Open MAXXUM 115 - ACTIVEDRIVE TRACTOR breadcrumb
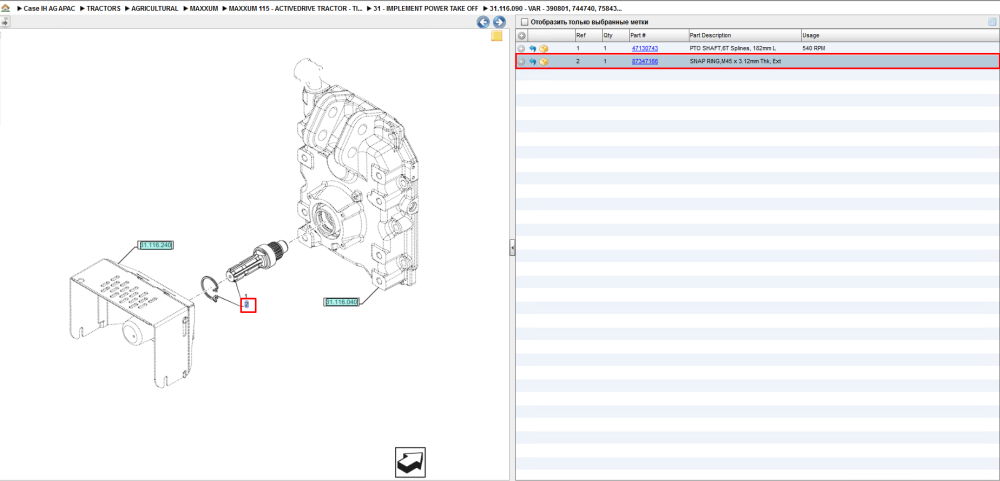Image resolution: width=1000 pixels, height=481 pixels. coord(296,8)
